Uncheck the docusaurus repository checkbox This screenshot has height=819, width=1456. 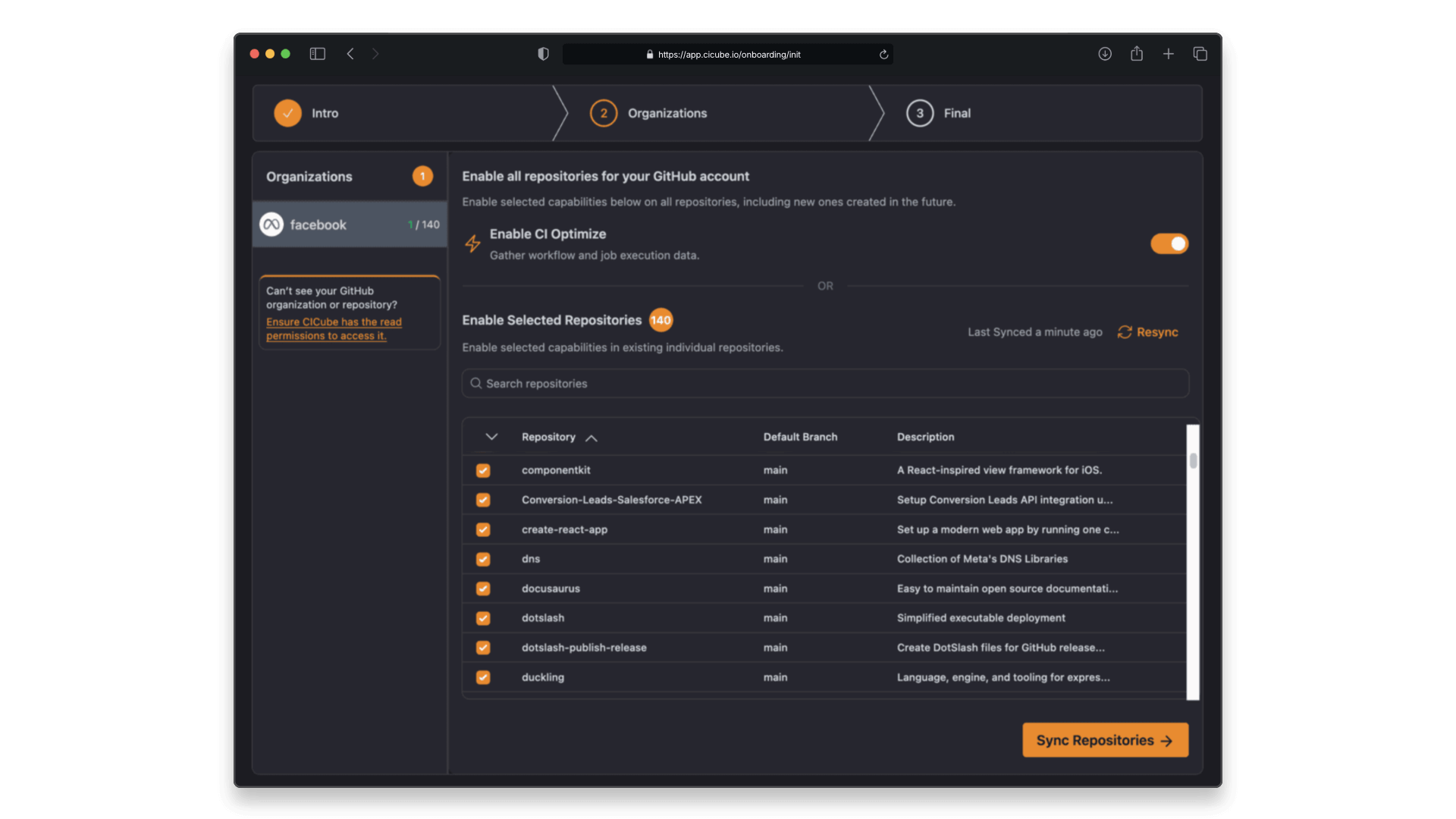click(x=483, y=588)
